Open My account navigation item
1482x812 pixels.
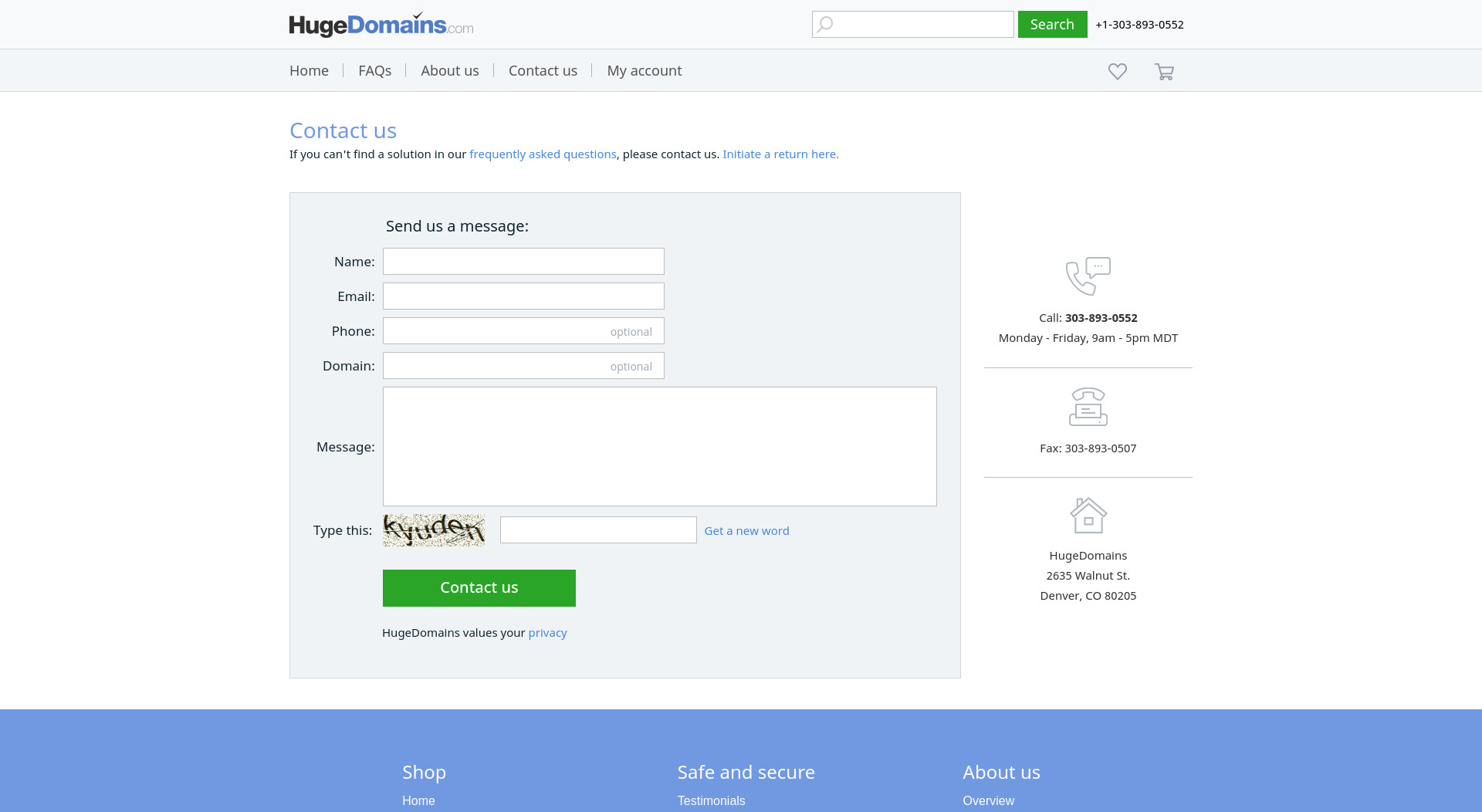645,70
